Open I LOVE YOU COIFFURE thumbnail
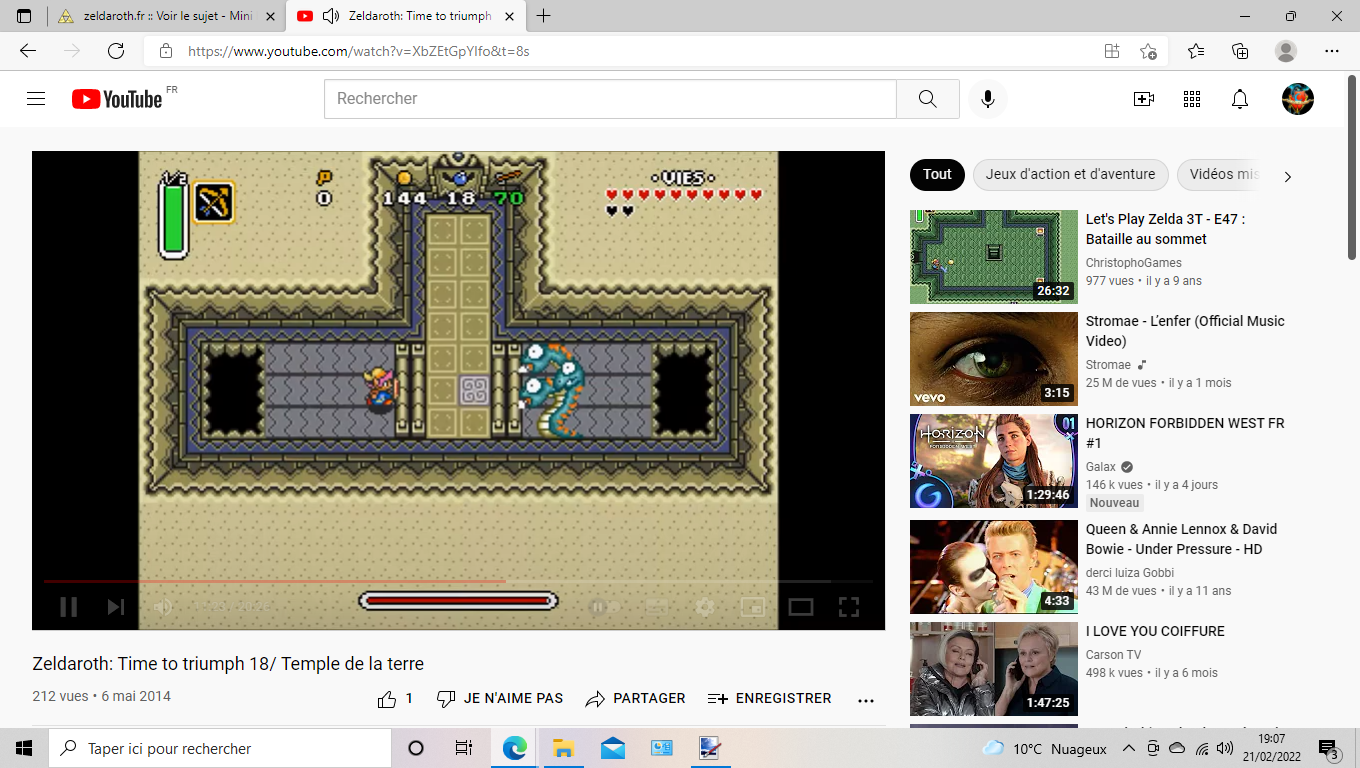The height and width of the screenshot is (768, 1360). coord(994,669)
